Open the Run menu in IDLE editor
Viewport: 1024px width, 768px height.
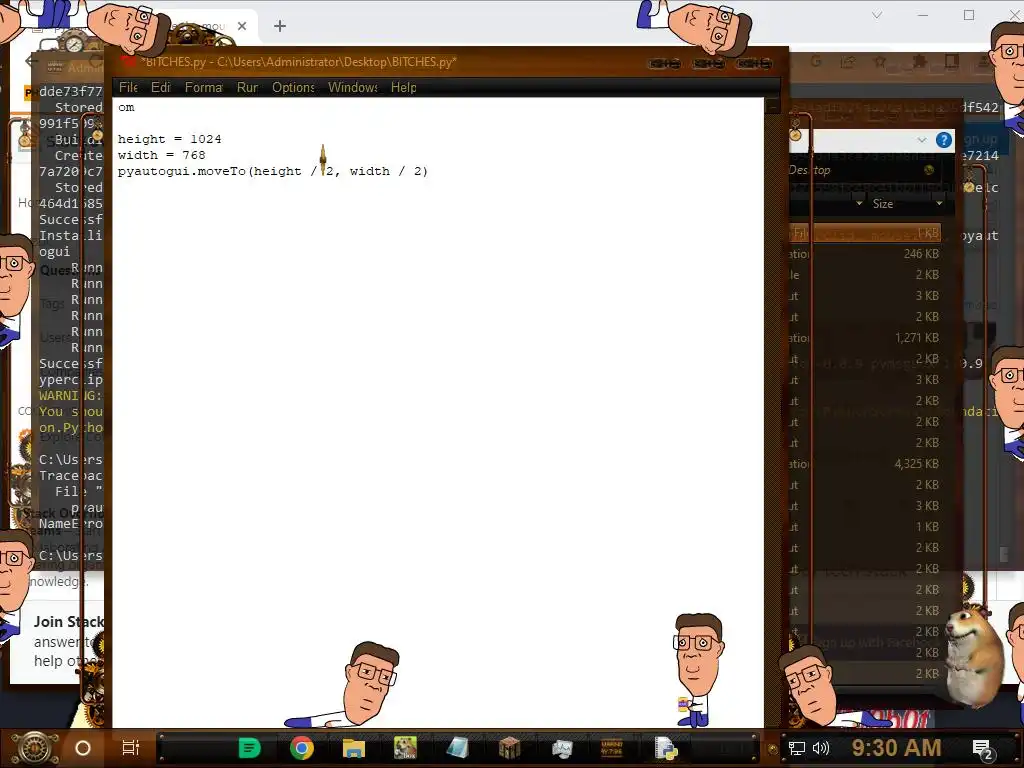[247, 87]
